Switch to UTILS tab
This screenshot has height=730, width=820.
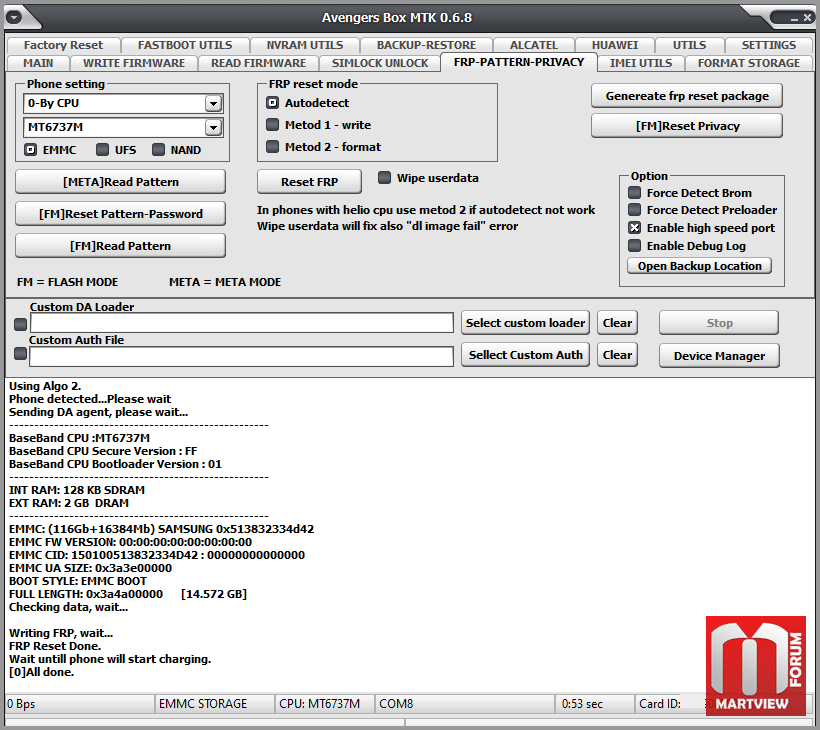689,45
